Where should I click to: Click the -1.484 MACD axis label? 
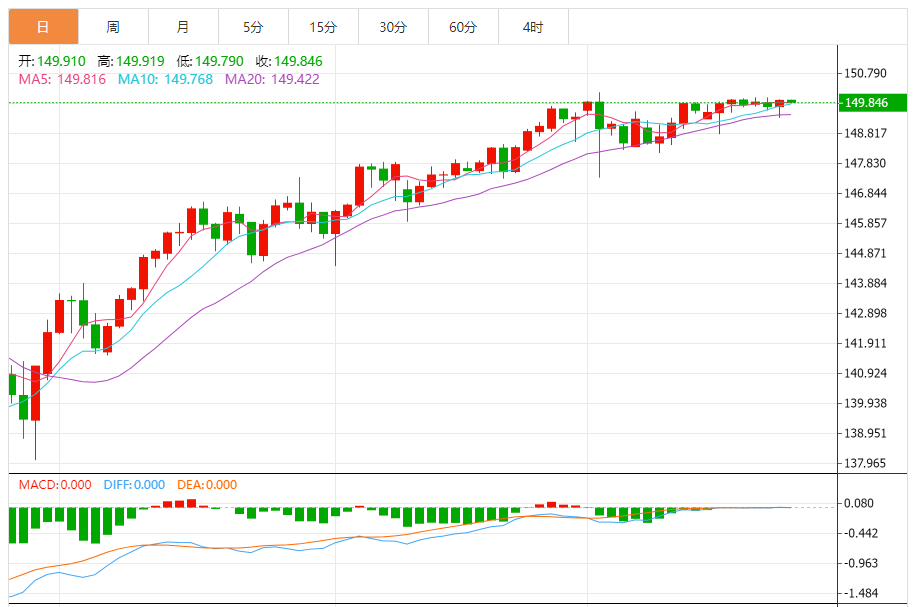pos(861,593)
